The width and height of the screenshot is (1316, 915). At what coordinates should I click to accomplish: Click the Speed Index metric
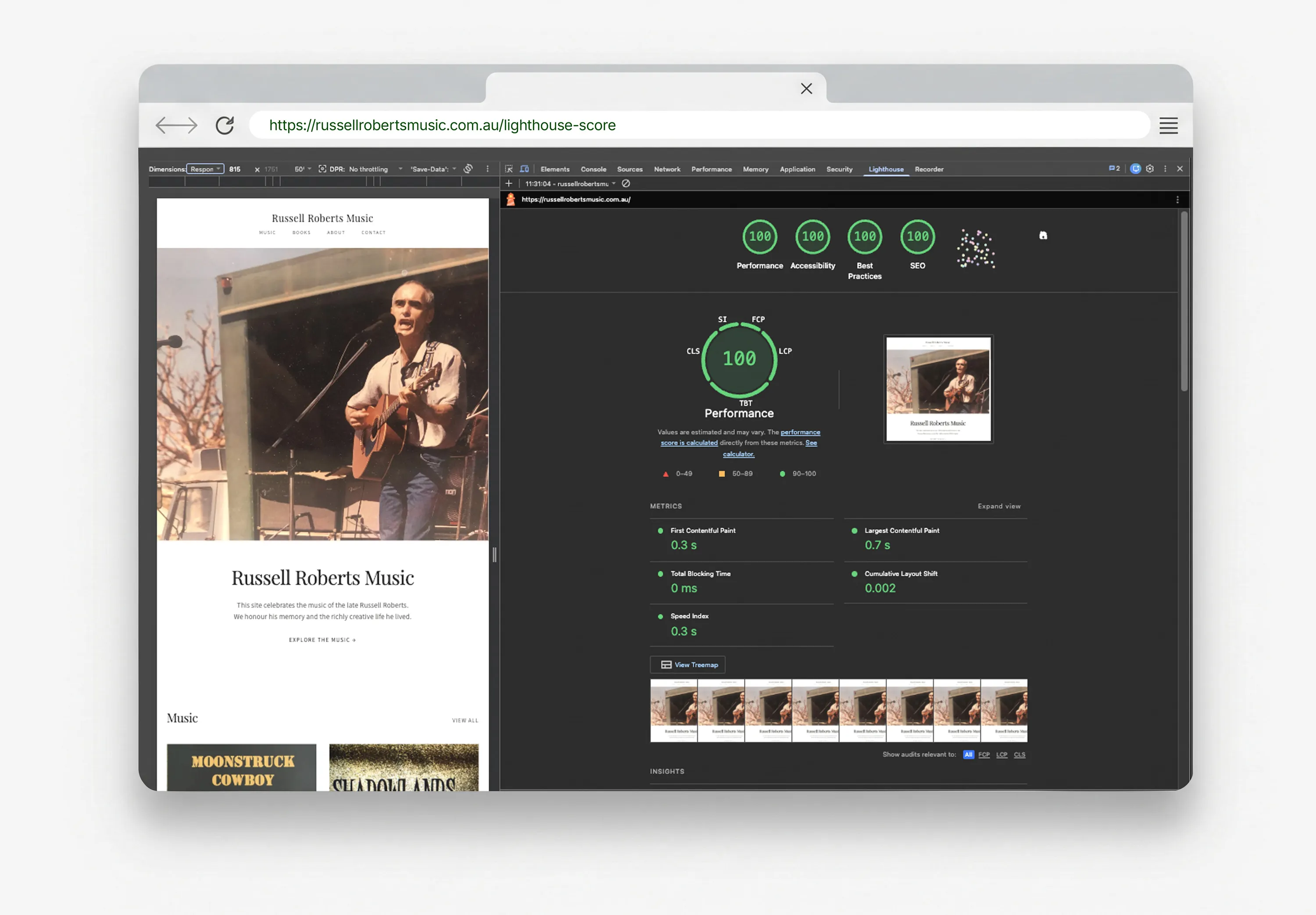pos(742,625)
